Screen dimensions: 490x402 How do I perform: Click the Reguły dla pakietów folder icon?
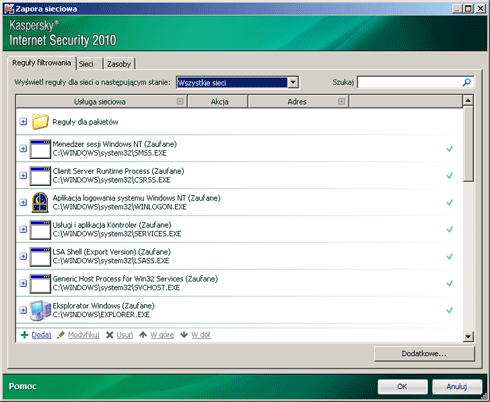pyautogui.click(x=40, y=122)
